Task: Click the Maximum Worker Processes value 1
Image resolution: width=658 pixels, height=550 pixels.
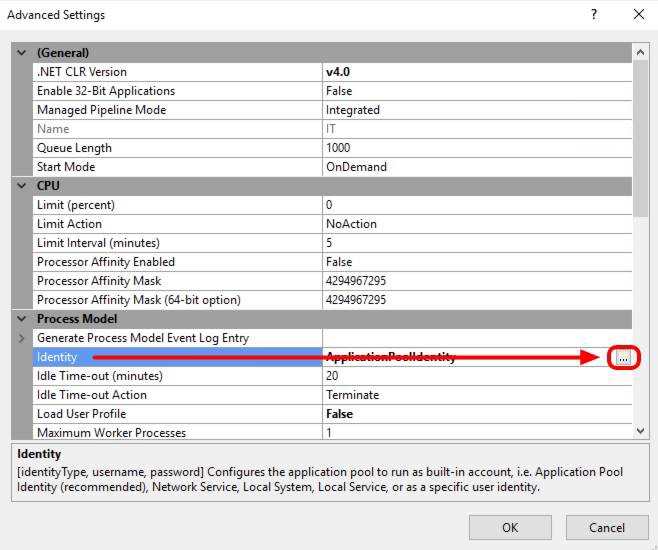Action: (x=477, y=432)
